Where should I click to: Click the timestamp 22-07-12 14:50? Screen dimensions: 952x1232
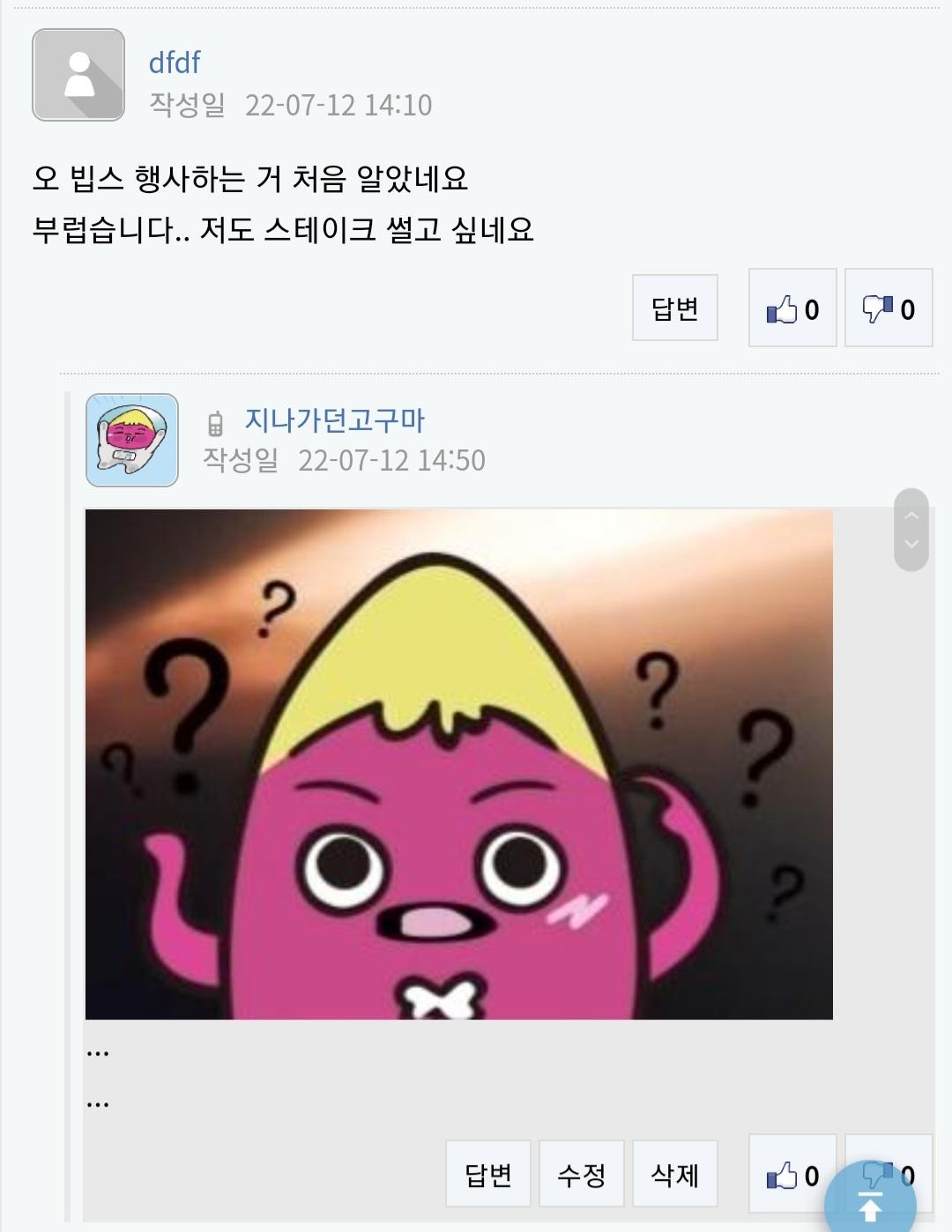point(391,460)
